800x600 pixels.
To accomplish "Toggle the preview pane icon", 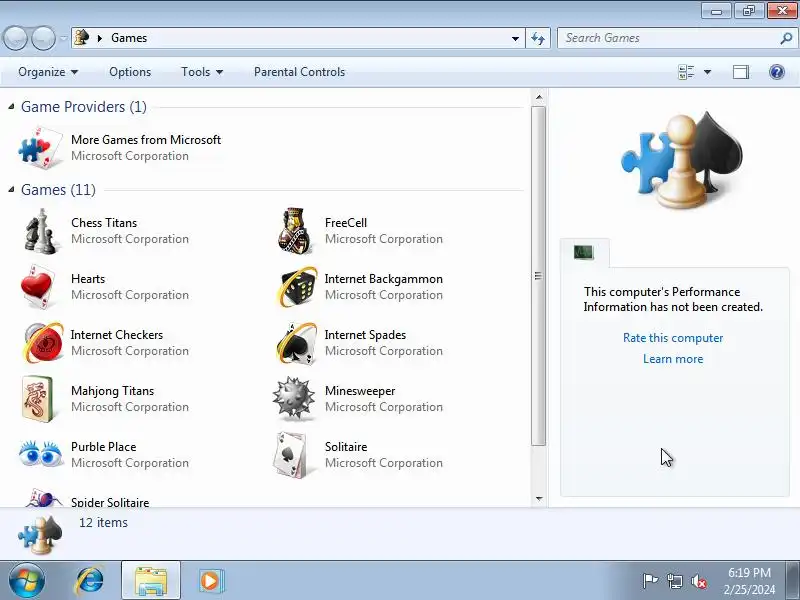I will click(x=741, y=72).
